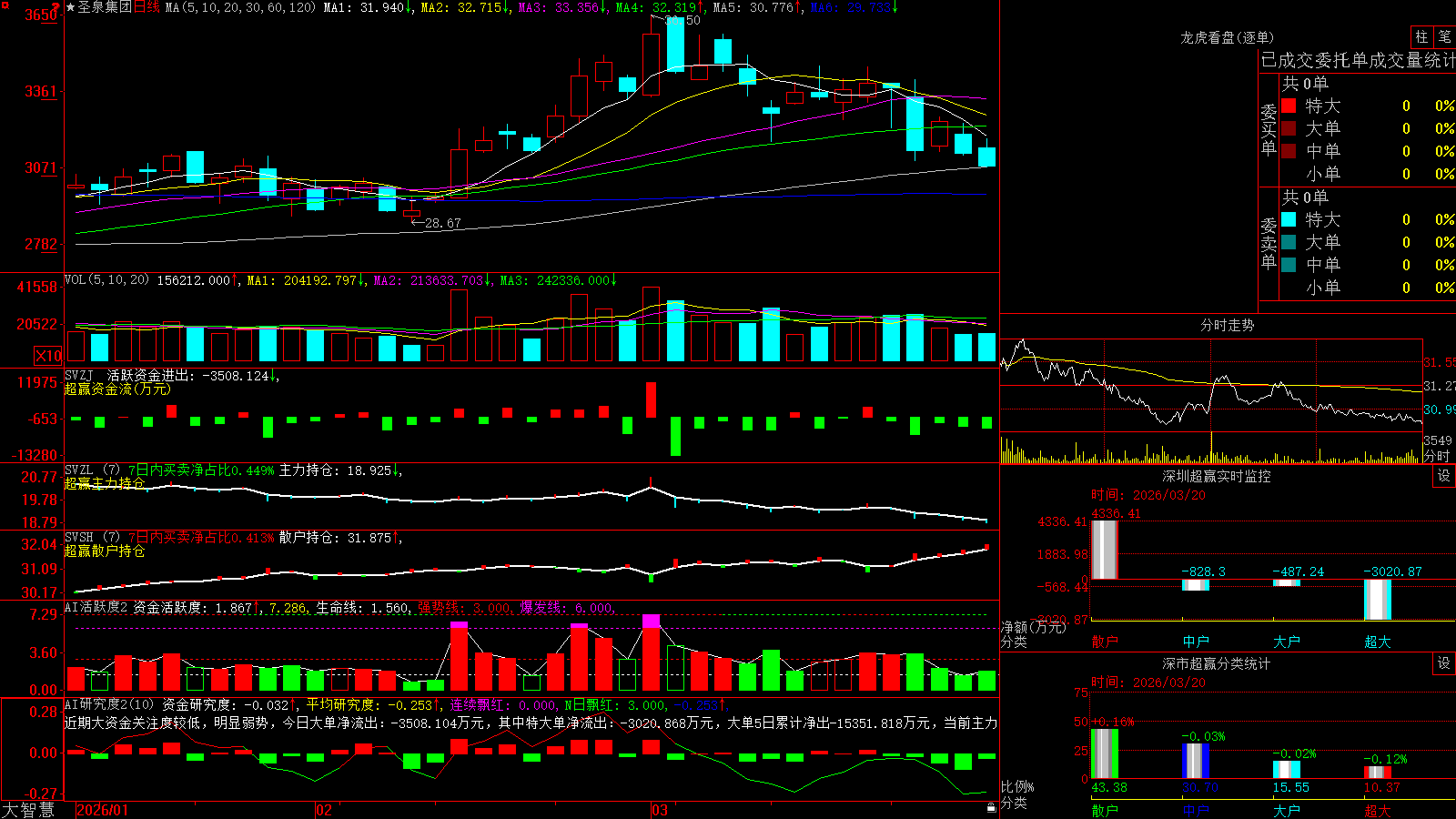Click the dark red 中单 buy-order swatch
Image resolution: width=1456 pixels, height=819 pixels.
click(x=1289, y=151)
